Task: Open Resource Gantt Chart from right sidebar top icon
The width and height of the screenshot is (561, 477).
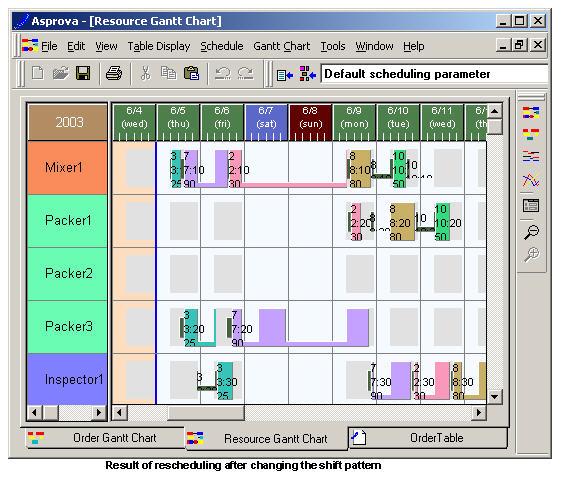Action: click(531, 113)
